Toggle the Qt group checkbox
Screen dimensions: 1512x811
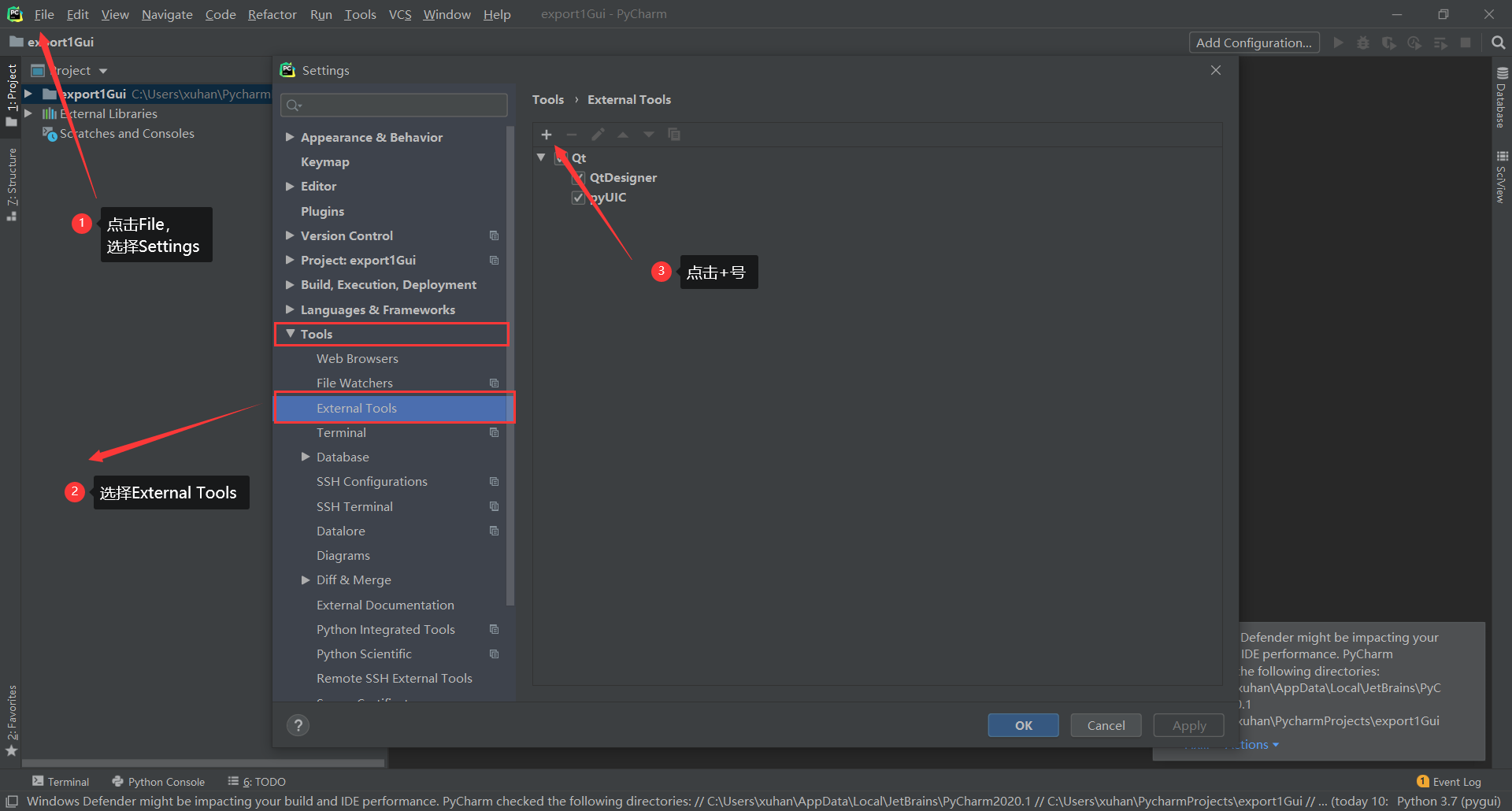[561, 158]
